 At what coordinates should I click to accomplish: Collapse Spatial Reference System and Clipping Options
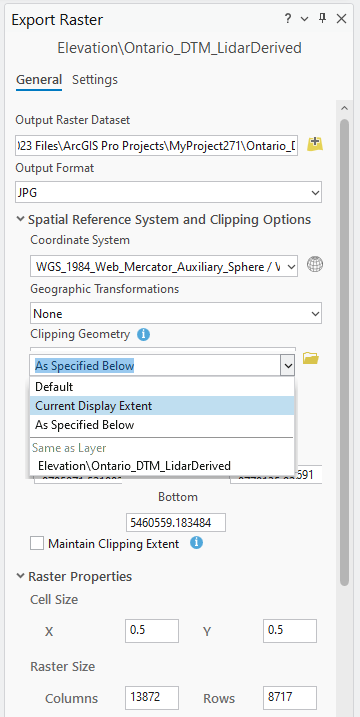point(20,219)
